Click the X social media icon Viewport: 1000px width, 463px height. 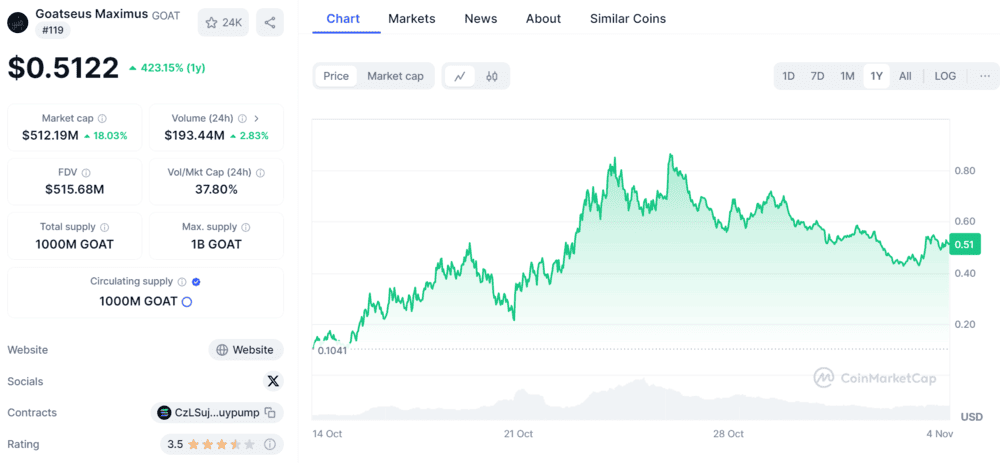coord(273,381)
